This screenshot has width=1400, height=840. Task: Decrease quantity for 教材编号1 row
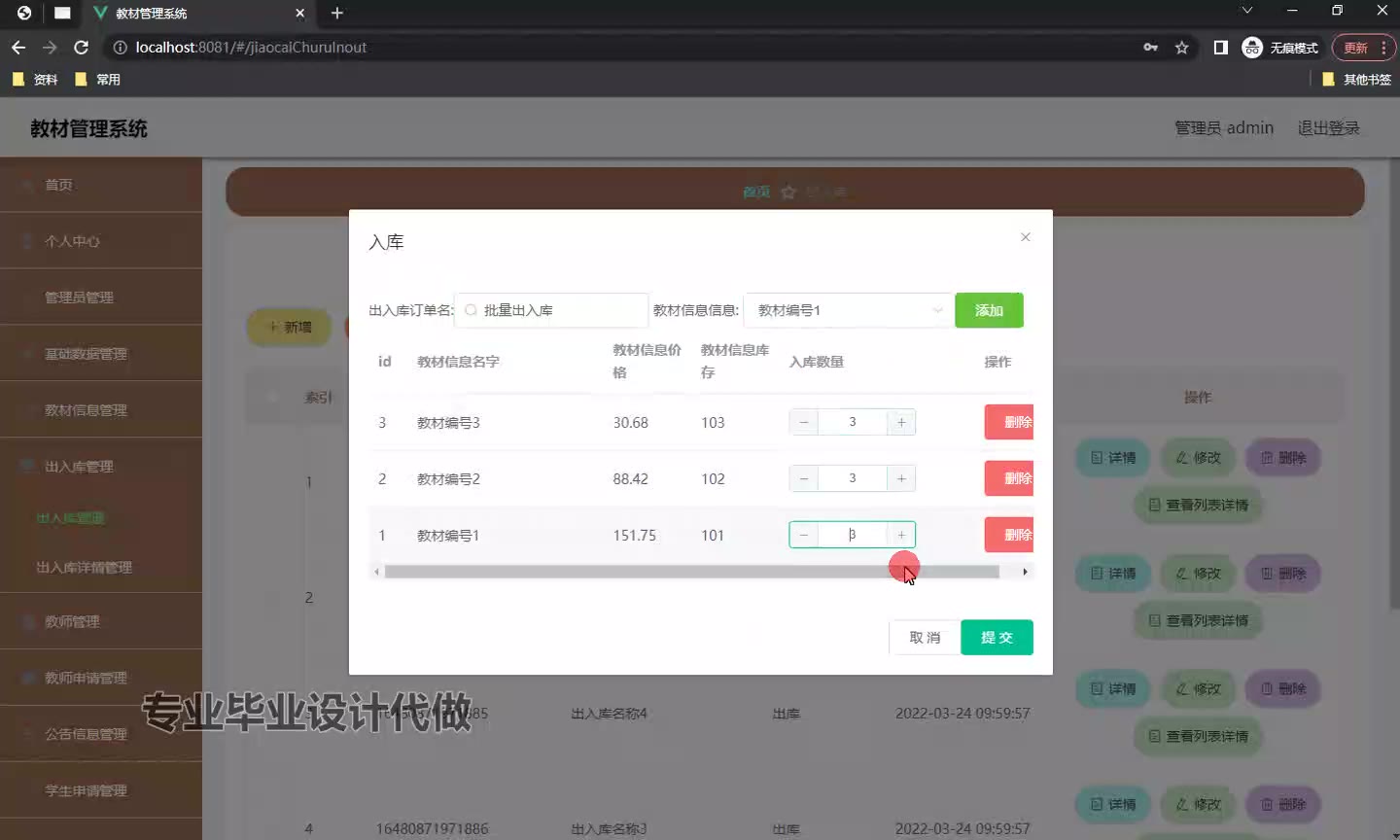coord(804,535)
